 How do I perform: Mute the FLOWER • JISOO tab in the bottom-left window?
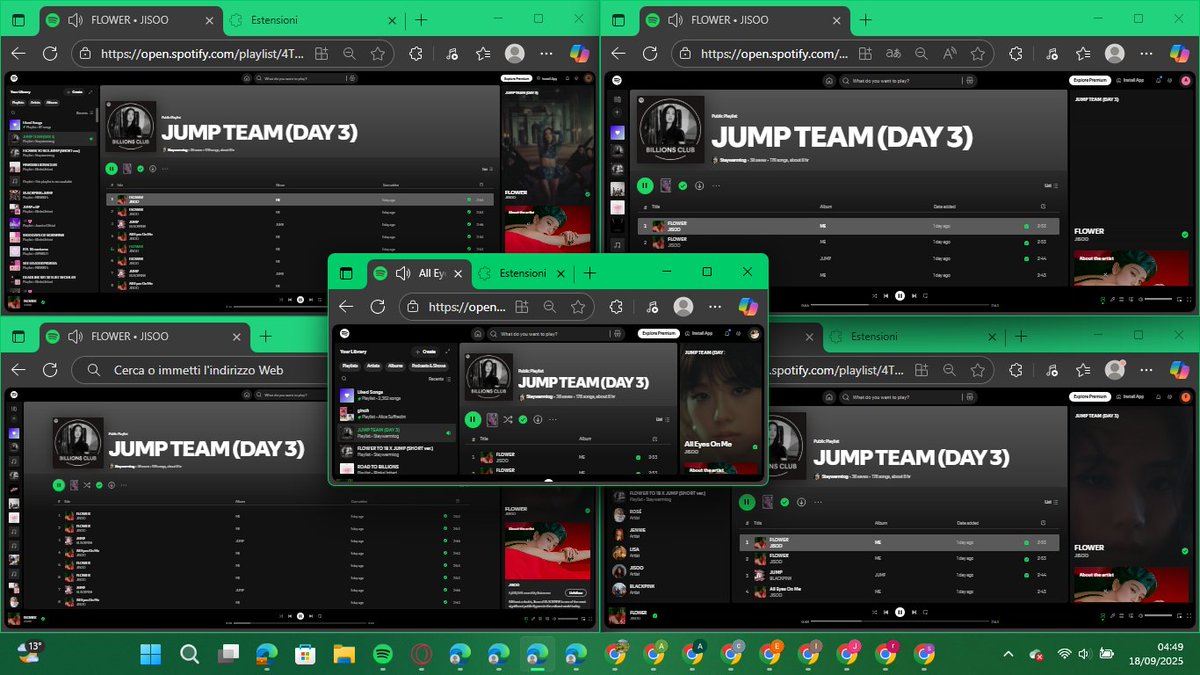(75, 337)
